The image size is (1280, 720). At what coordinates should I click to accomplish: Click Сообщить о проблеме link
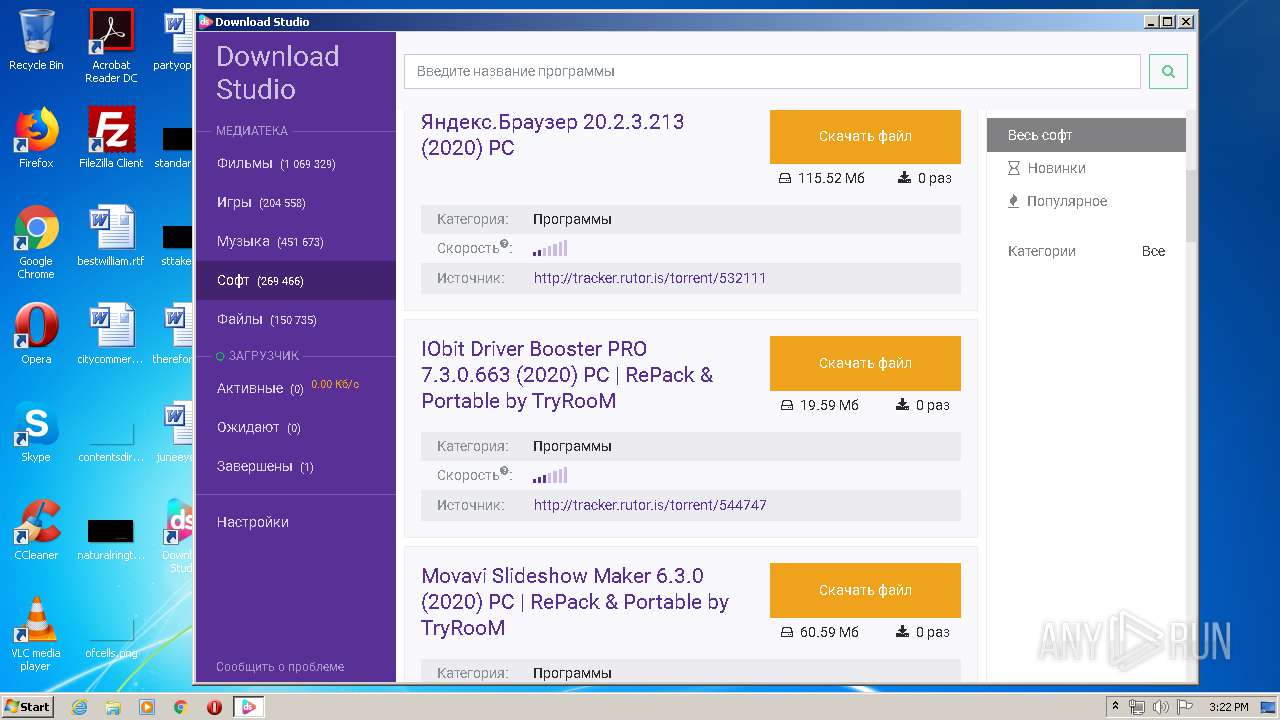click(280, 666)
